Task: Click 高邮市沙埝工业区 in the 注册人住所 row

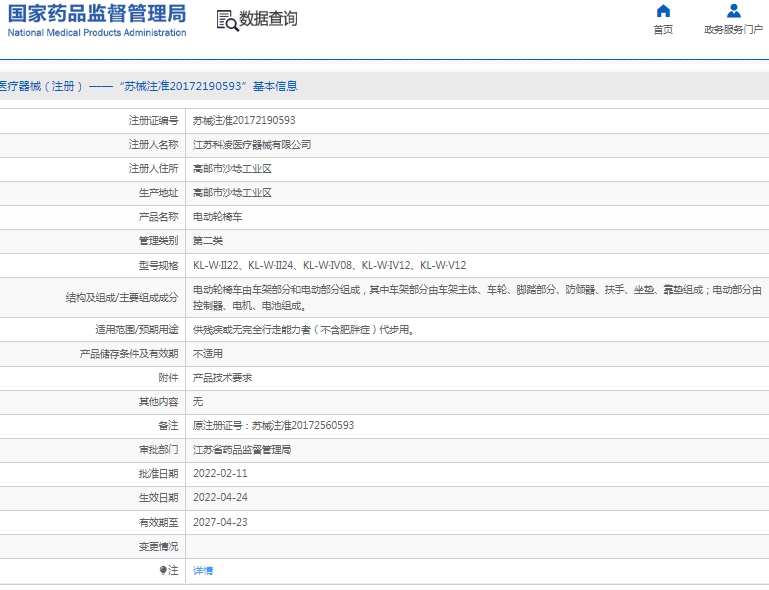Action: coord(232,169)
